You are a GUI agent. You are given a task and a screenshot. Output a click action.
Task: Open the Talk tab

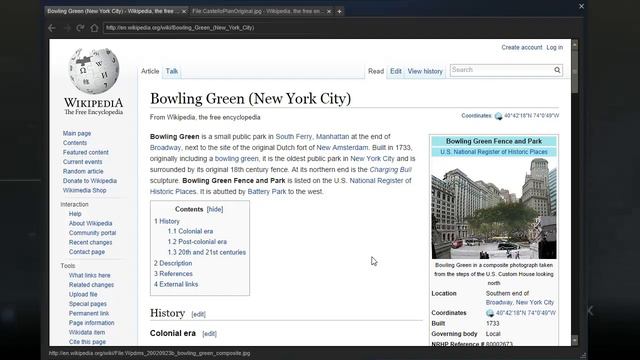(172, 71)
